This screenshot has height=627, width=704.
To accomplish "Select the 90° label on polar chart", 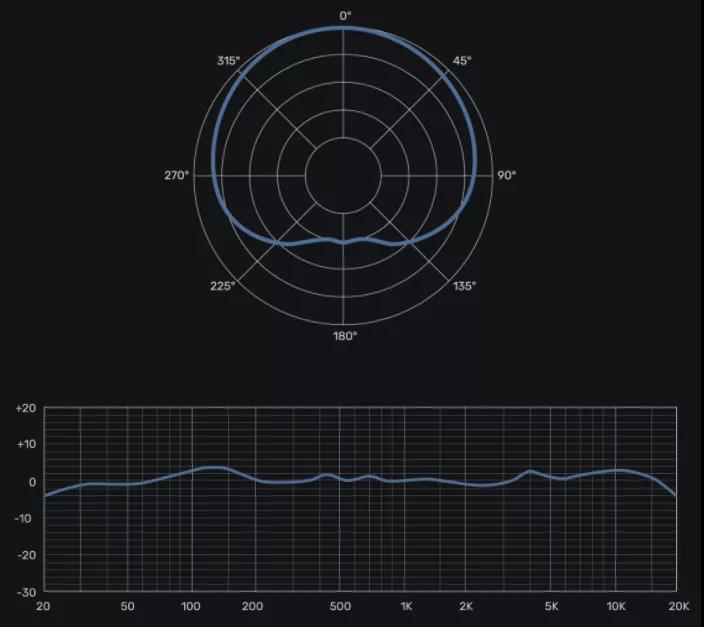I will pyautogui.click(x=507, y=176).
